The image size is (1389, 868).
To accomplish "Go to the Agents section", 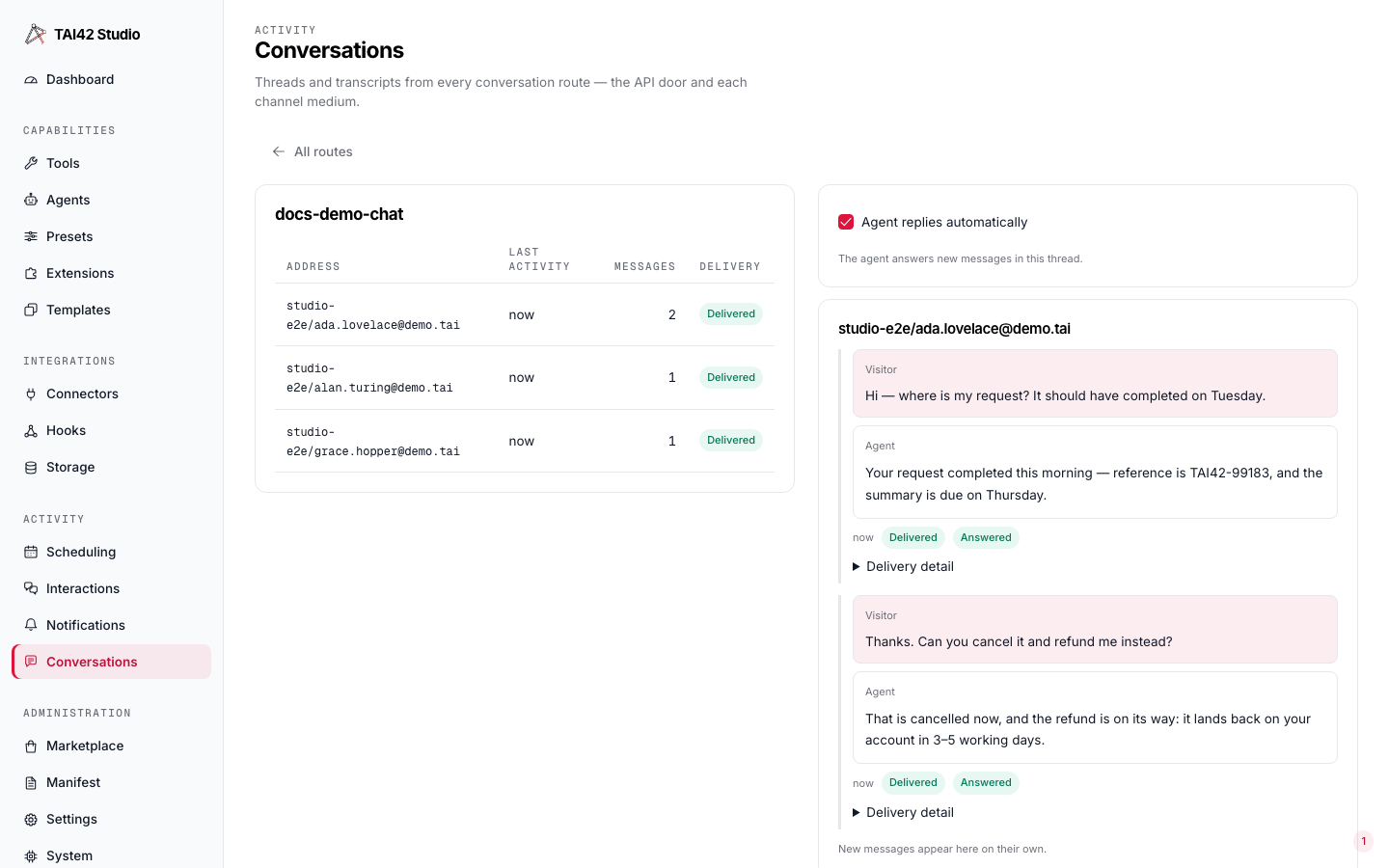I will 111,201.
